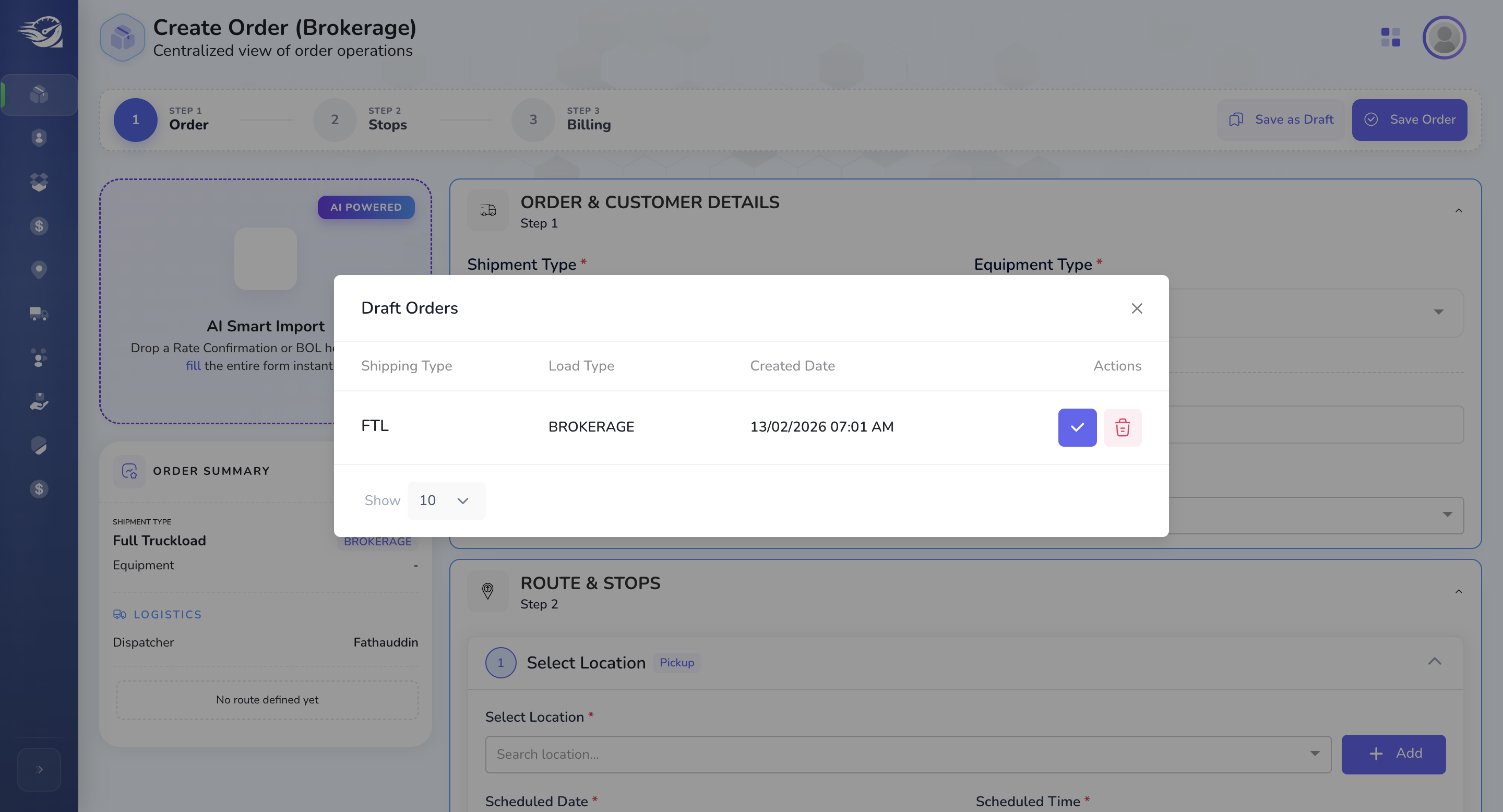Image resolution: width=1503 pixels, height=812 pixels.
Task: Click the Save Order button
Action: [x=1409, y=120]
